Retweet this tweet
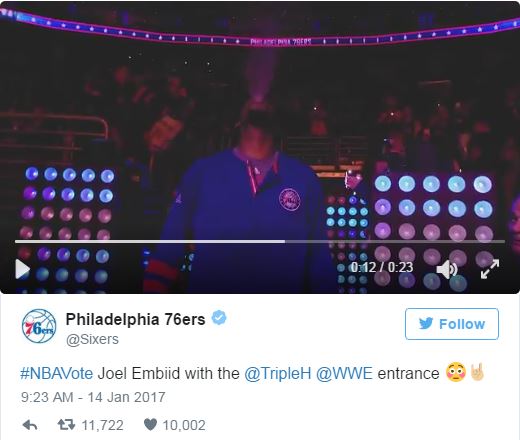This screenshot has height=440, width=520. click(66, 425)
